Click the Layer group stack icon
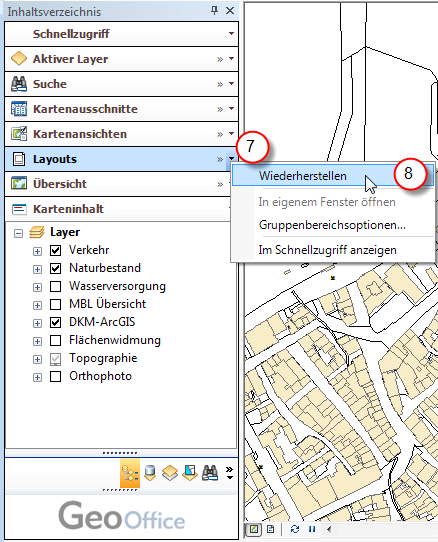This screenshot has width=438, height=542. [37, 232]
